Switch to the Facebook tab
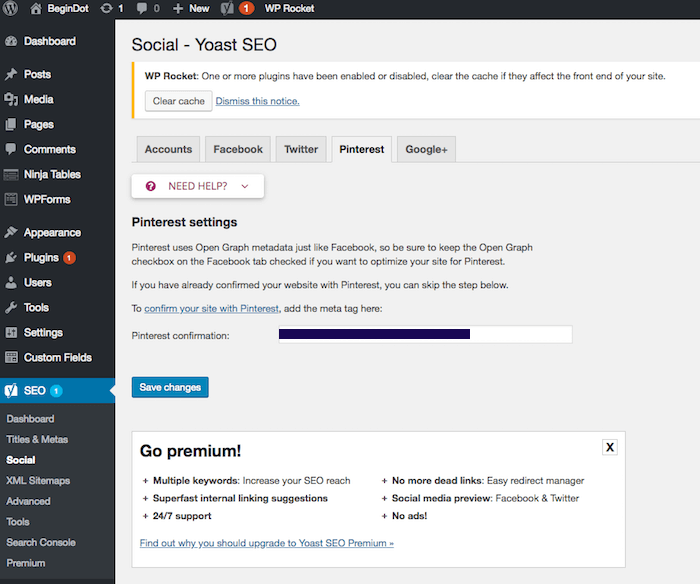700x584 pixels. 238,149
